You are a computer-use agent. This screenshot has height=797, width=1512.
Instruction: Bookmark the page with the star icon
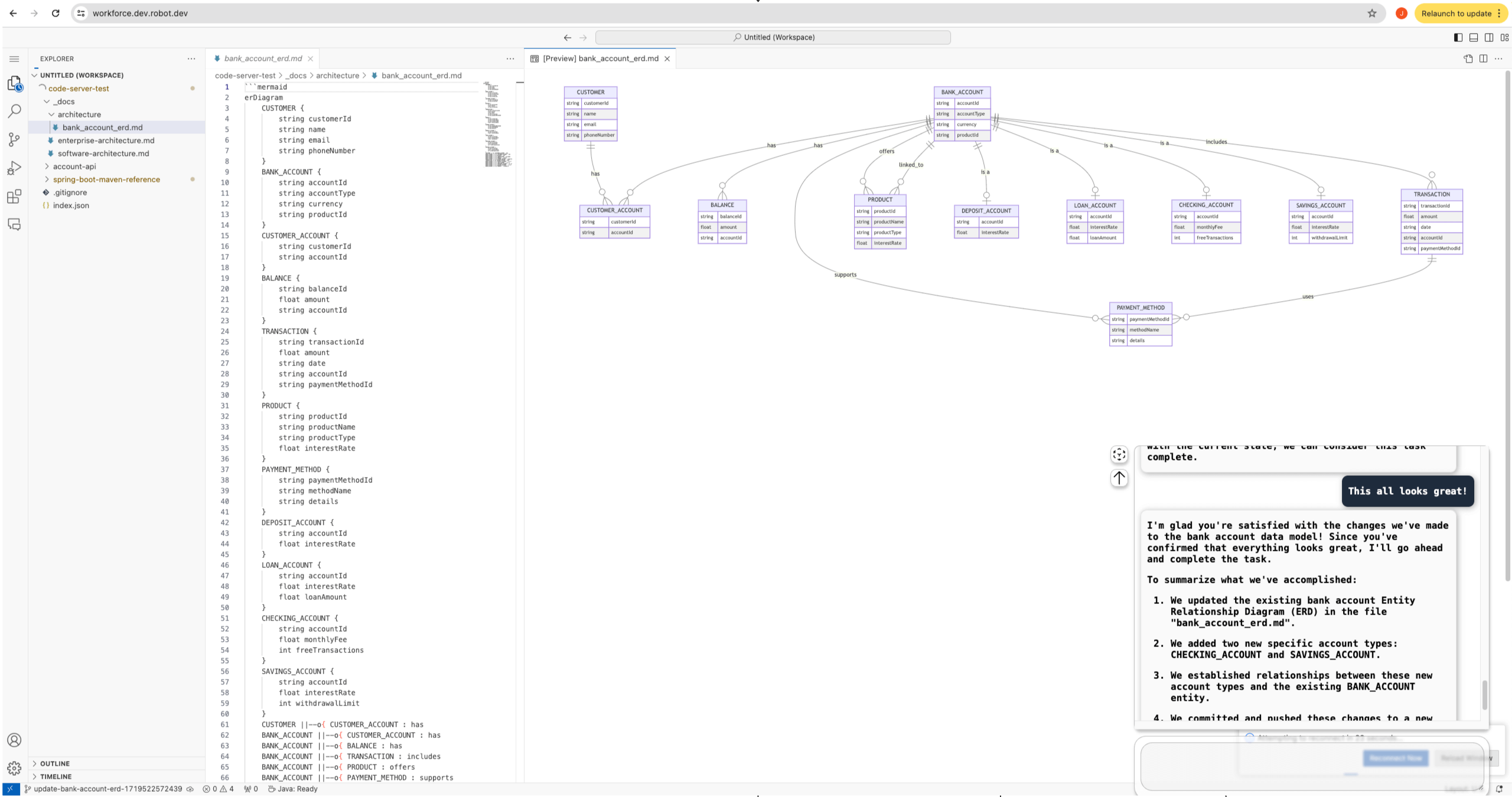pos(1372,13)
